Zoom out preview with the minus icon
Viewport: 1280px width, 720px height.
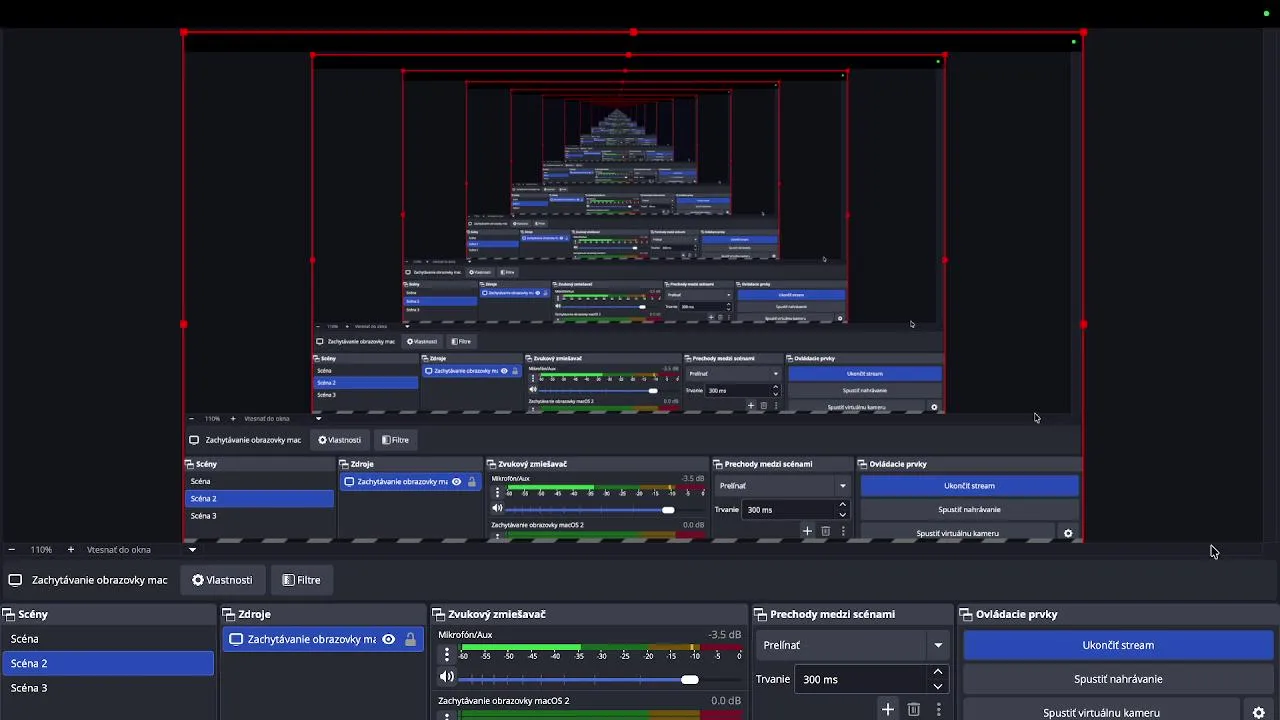tap(11, 549)
